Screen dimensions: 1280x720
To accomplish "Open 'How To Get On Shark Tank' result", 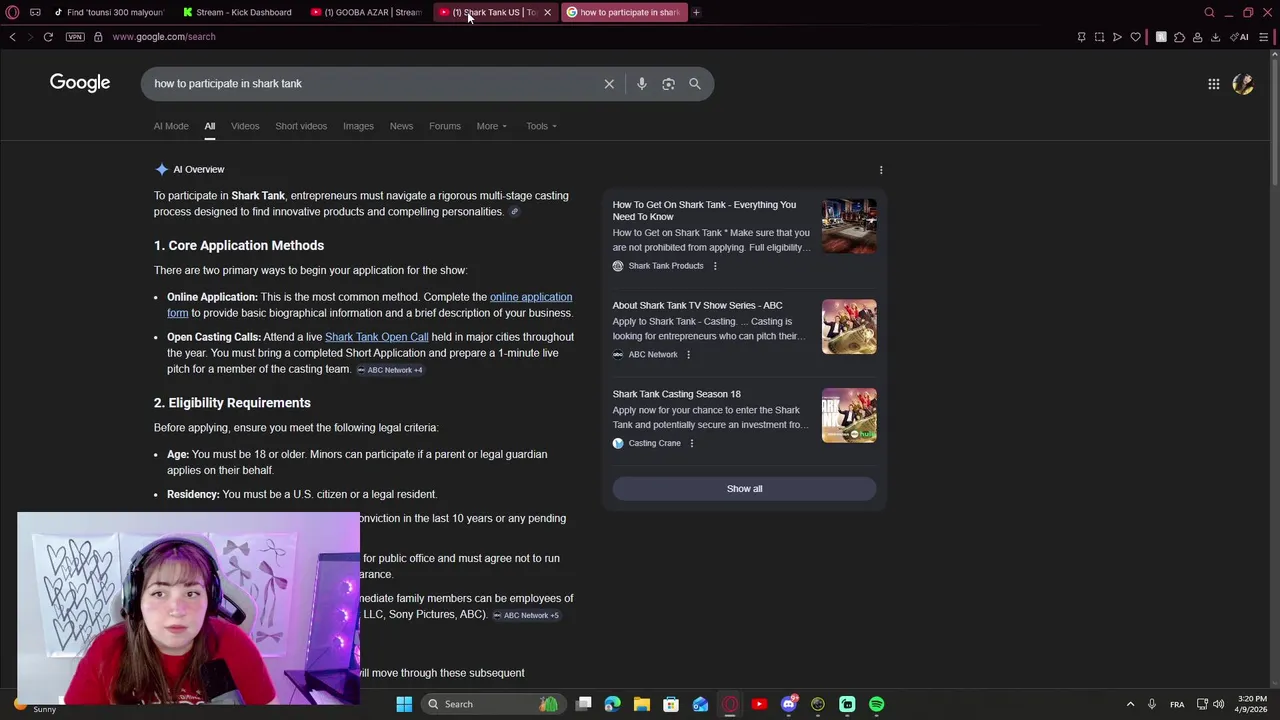I will tap(704, 211).
